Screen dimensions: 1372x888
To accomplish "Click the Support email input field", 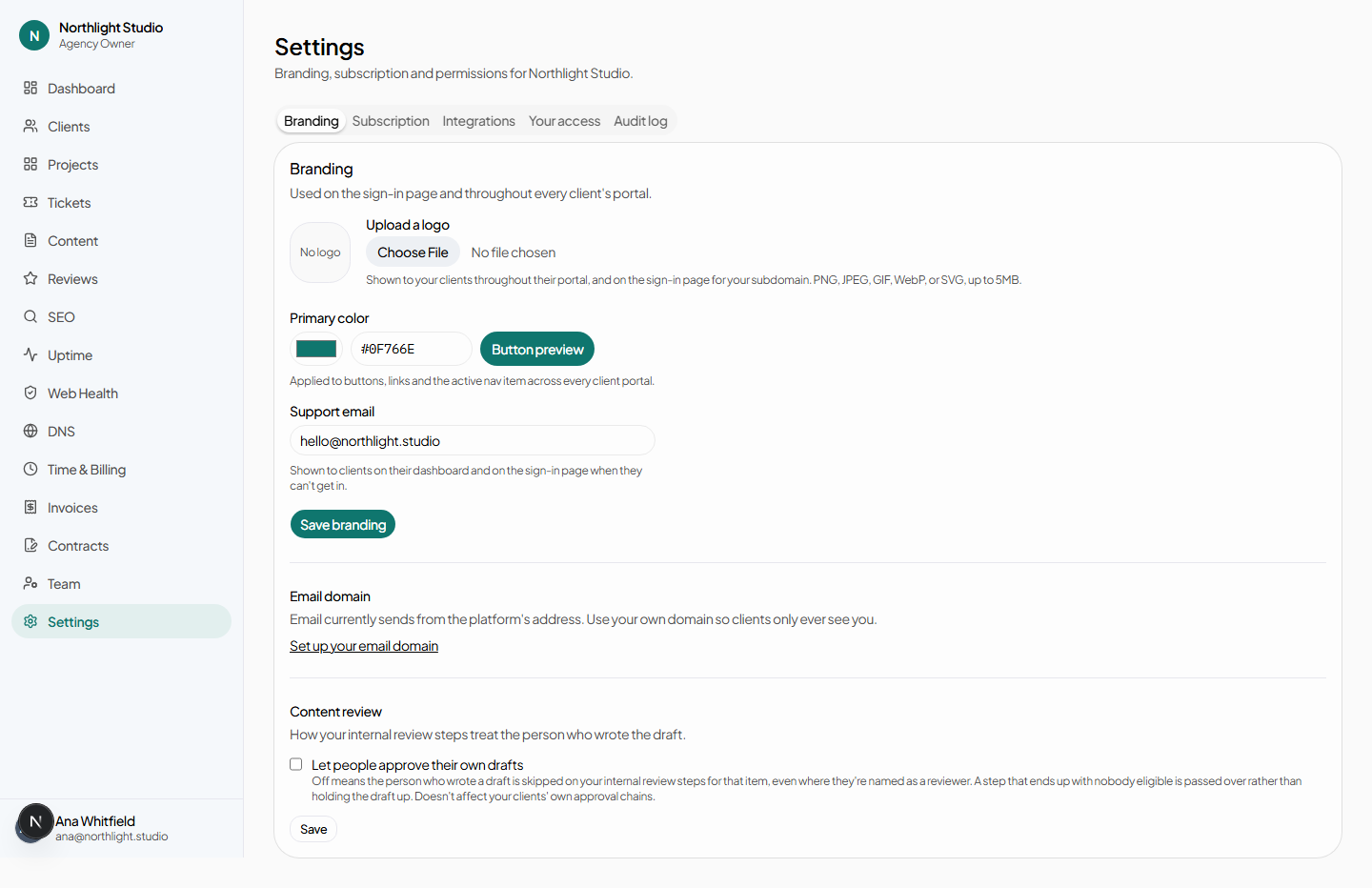I will click(473, 440).
